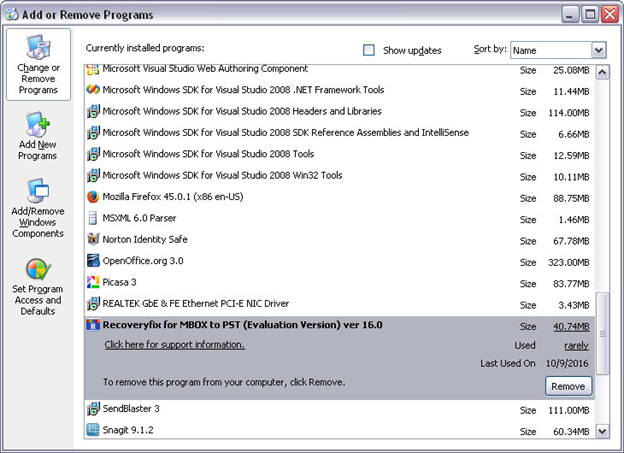Screen dimensions: 624x453
Task: Click the .NET Framework Tools SDK icon
Action: tap(93, 90)
